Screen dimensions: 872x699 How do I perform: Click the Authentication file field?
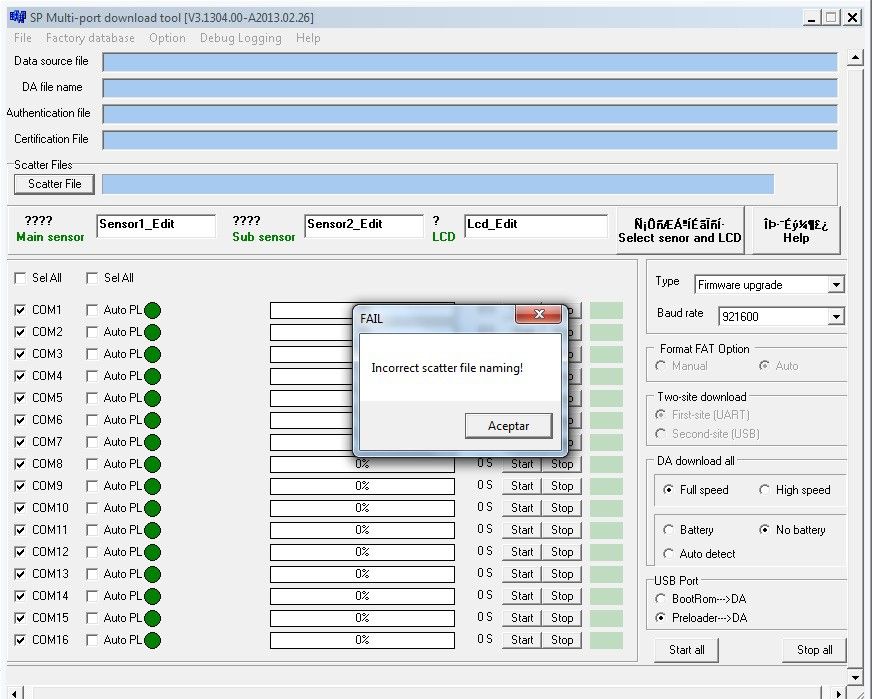click(x=470, y=114)
